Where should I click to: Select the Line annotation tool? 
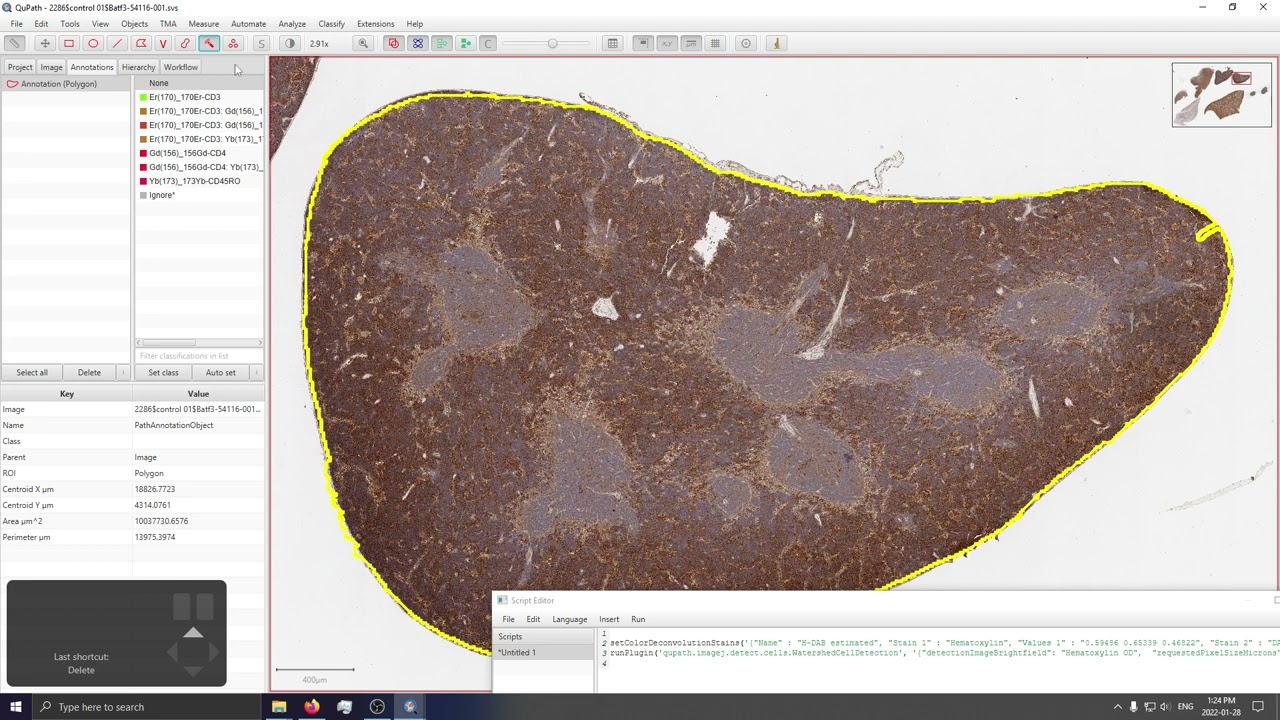117,43
